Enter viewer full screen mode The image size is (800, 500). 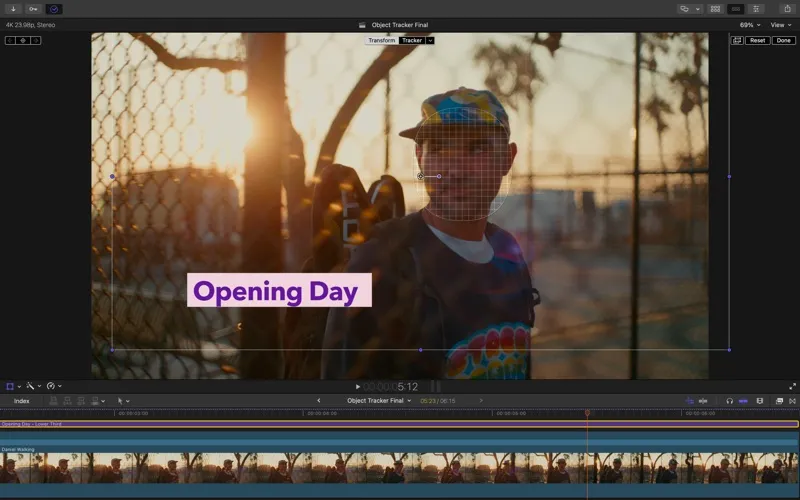coord(792,387)
